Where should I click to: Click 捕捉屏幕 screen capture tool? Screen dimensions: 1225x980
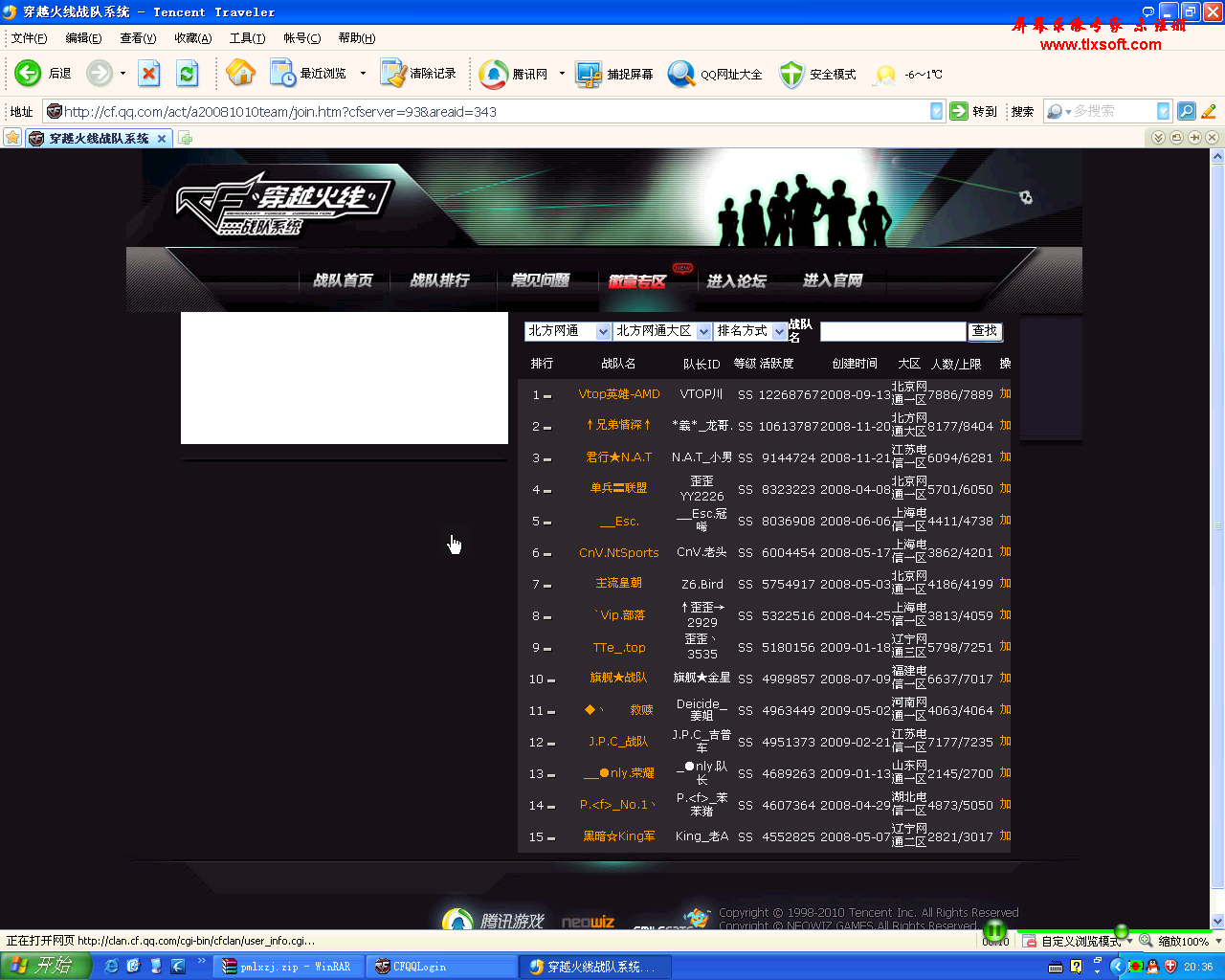[x=614, y=74]
